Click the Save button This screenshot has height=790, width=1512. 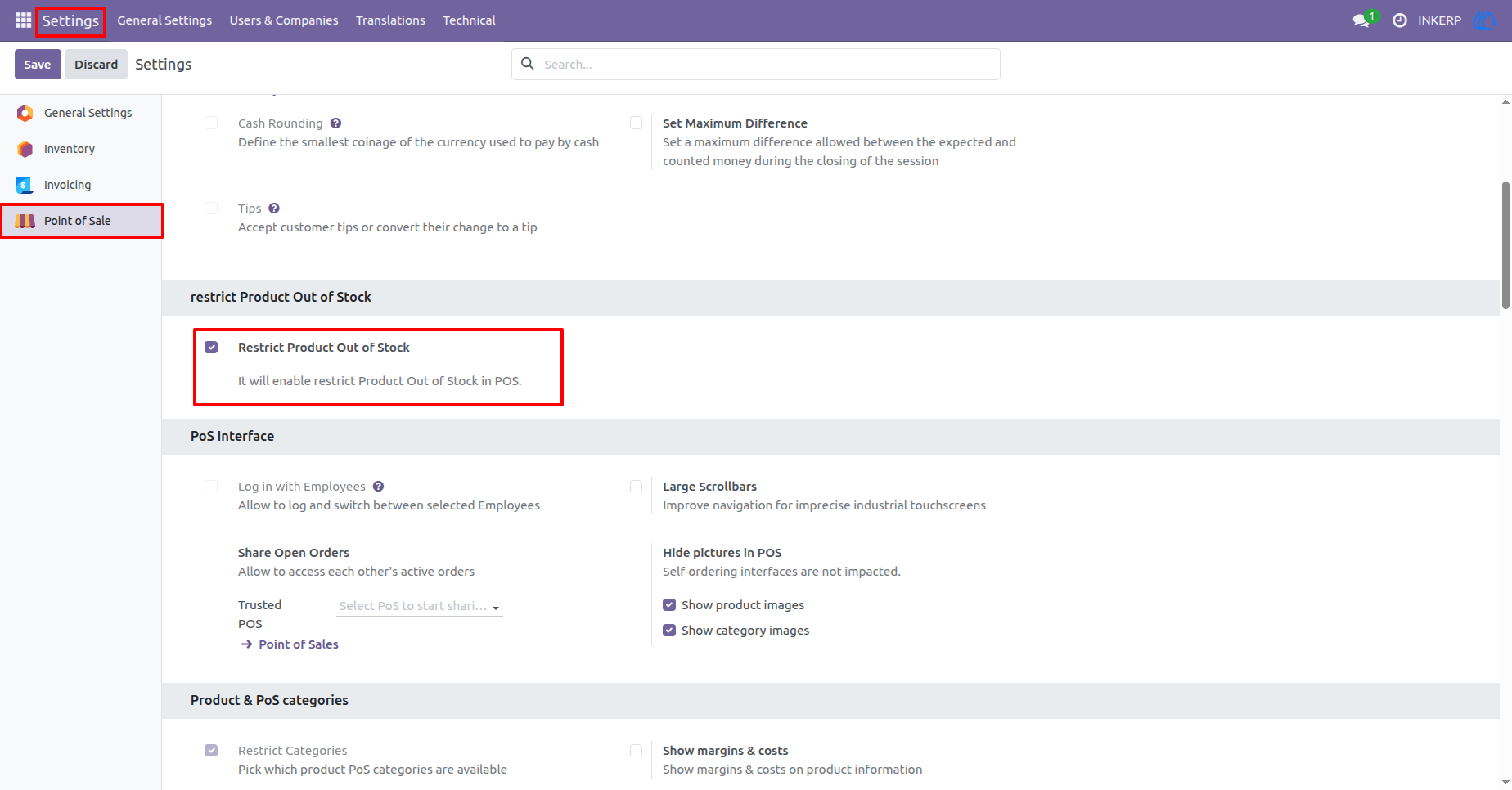tap(38, 65)
